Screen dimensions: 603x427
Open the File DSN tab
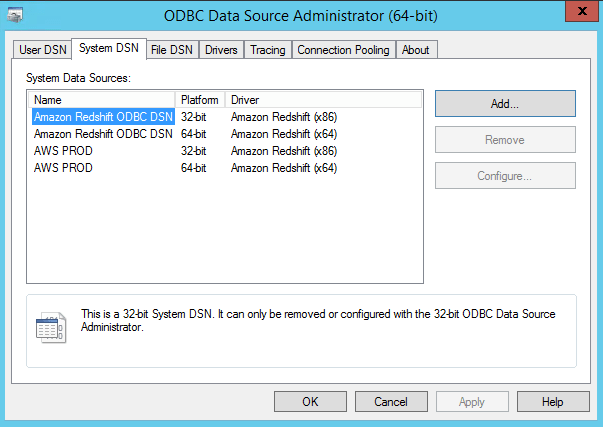(172, 50)
